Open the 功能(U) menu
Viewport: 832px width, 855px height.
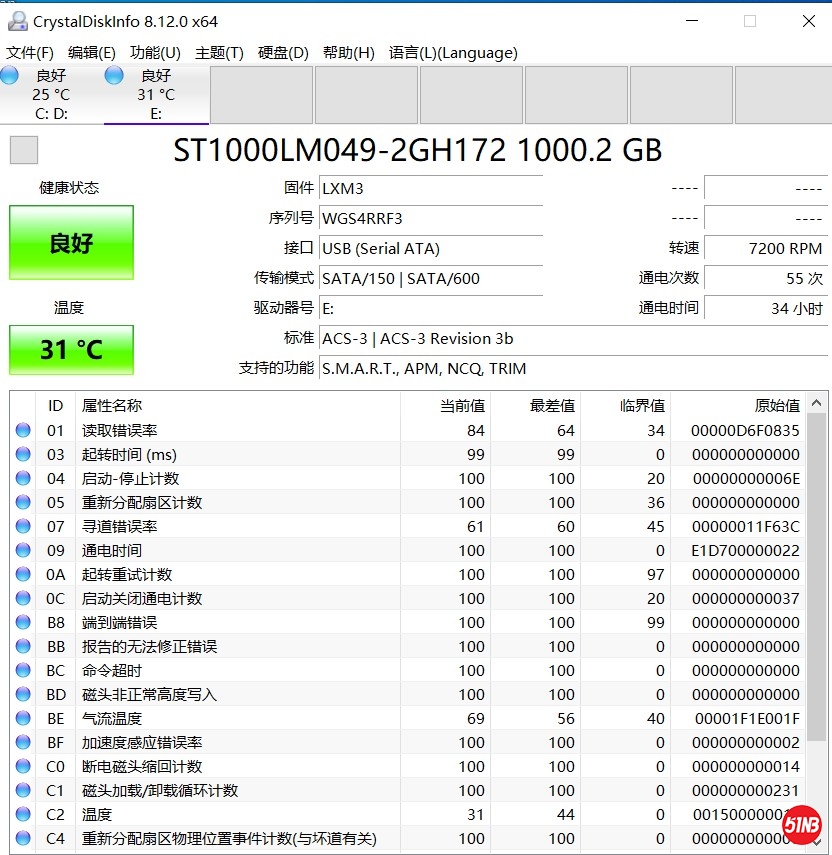(x=155, y=53)
